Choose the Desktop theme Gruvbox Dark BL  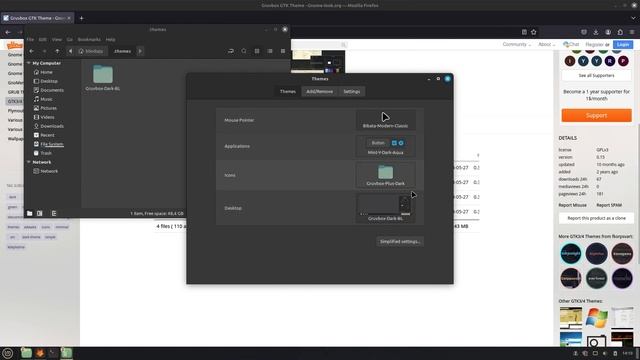385,208
